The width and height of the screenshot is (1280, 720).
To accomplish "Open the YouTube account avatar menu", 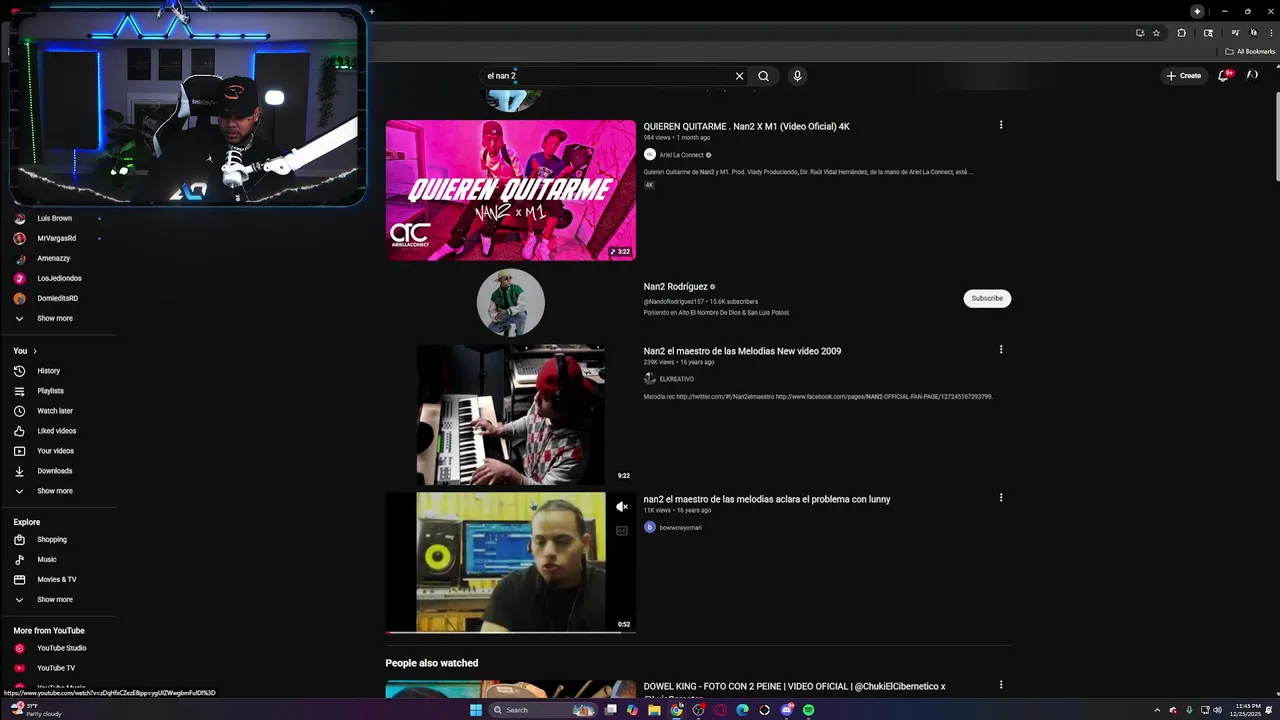I will (x=1252, y=75).
